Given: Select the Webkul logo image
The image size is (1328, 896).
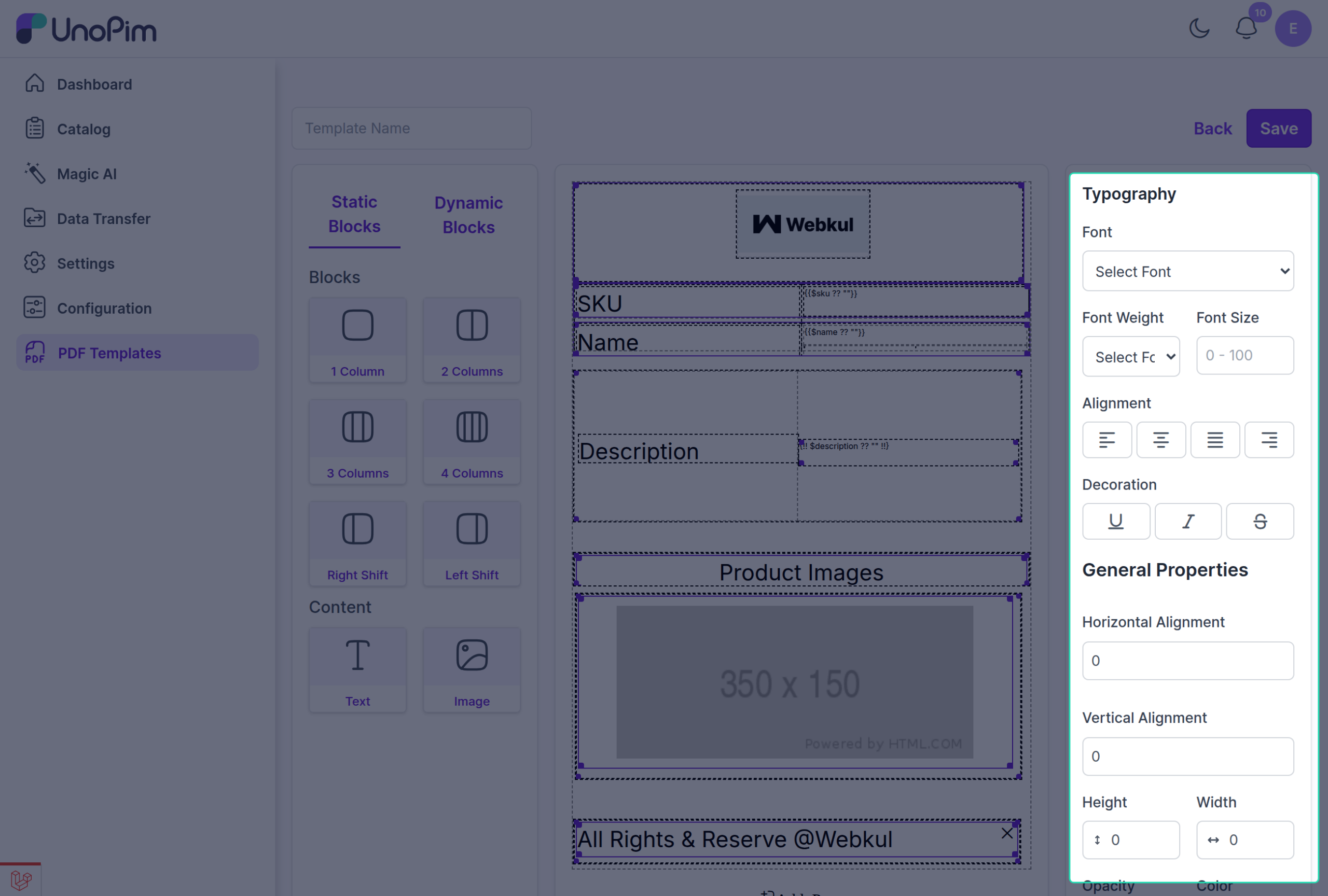Looking at the screenshot, I should 803,224.
